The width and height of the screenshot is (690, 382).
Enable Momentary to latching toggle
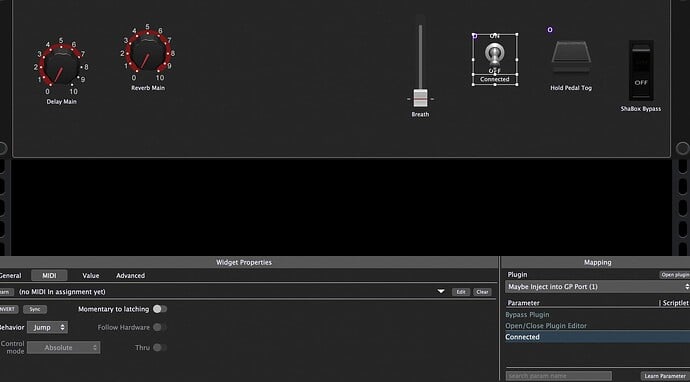[160, 309]
